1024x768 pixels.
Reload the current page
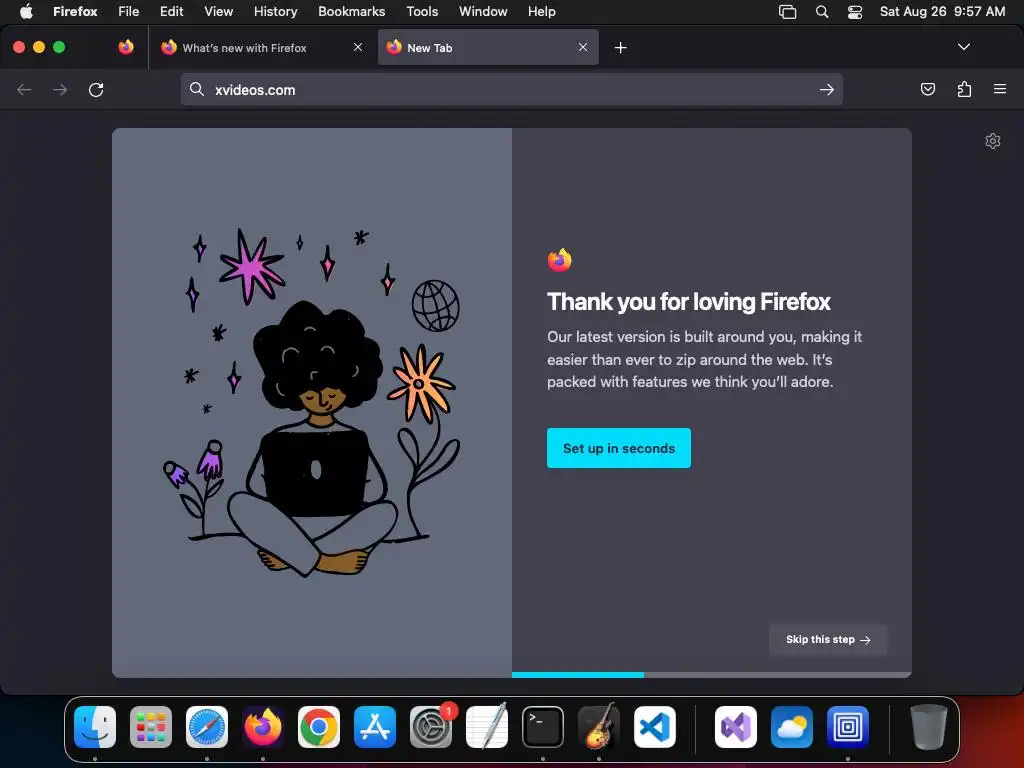coord(96,89)
